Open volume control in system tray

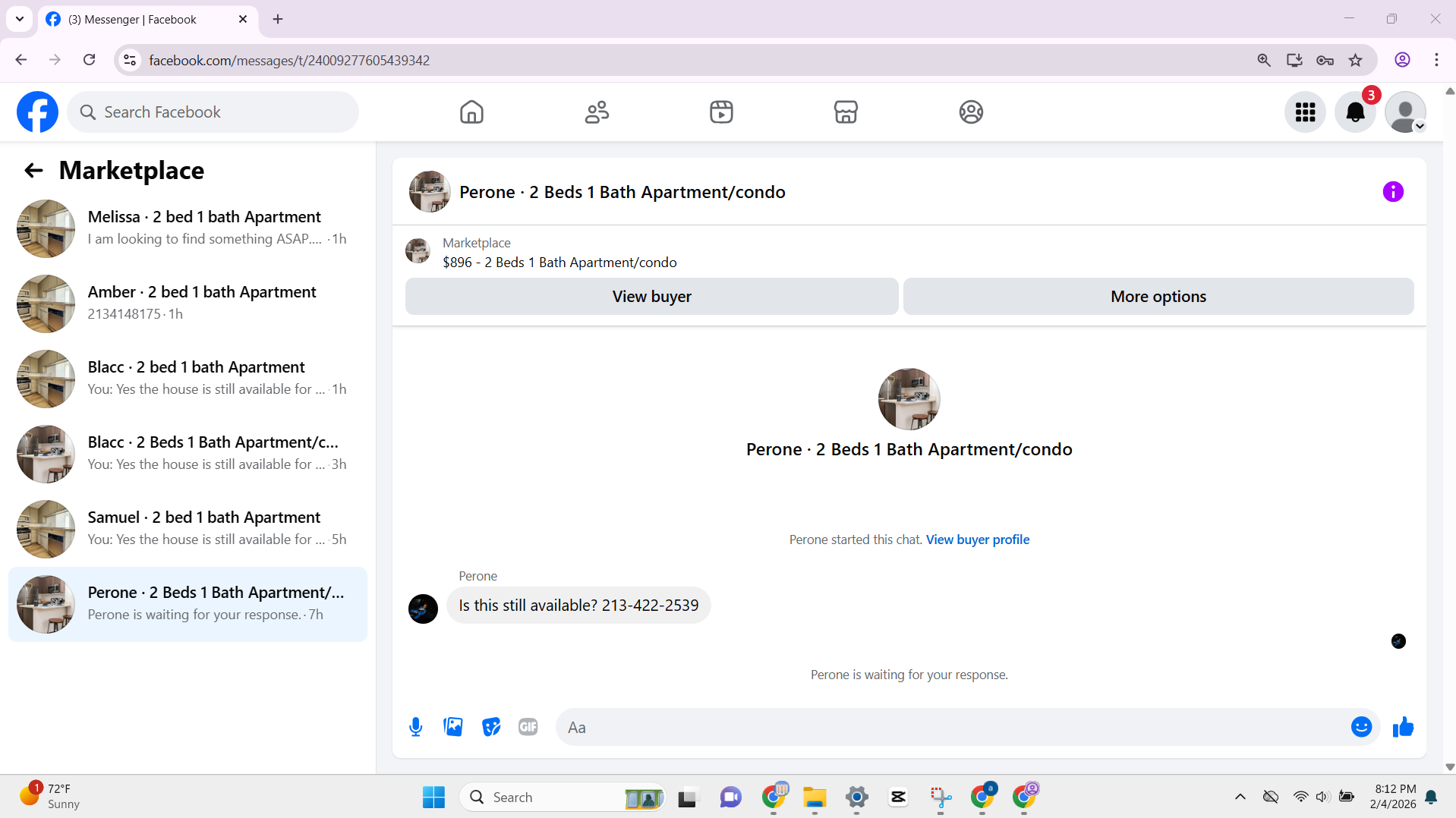coord(1322,797)
